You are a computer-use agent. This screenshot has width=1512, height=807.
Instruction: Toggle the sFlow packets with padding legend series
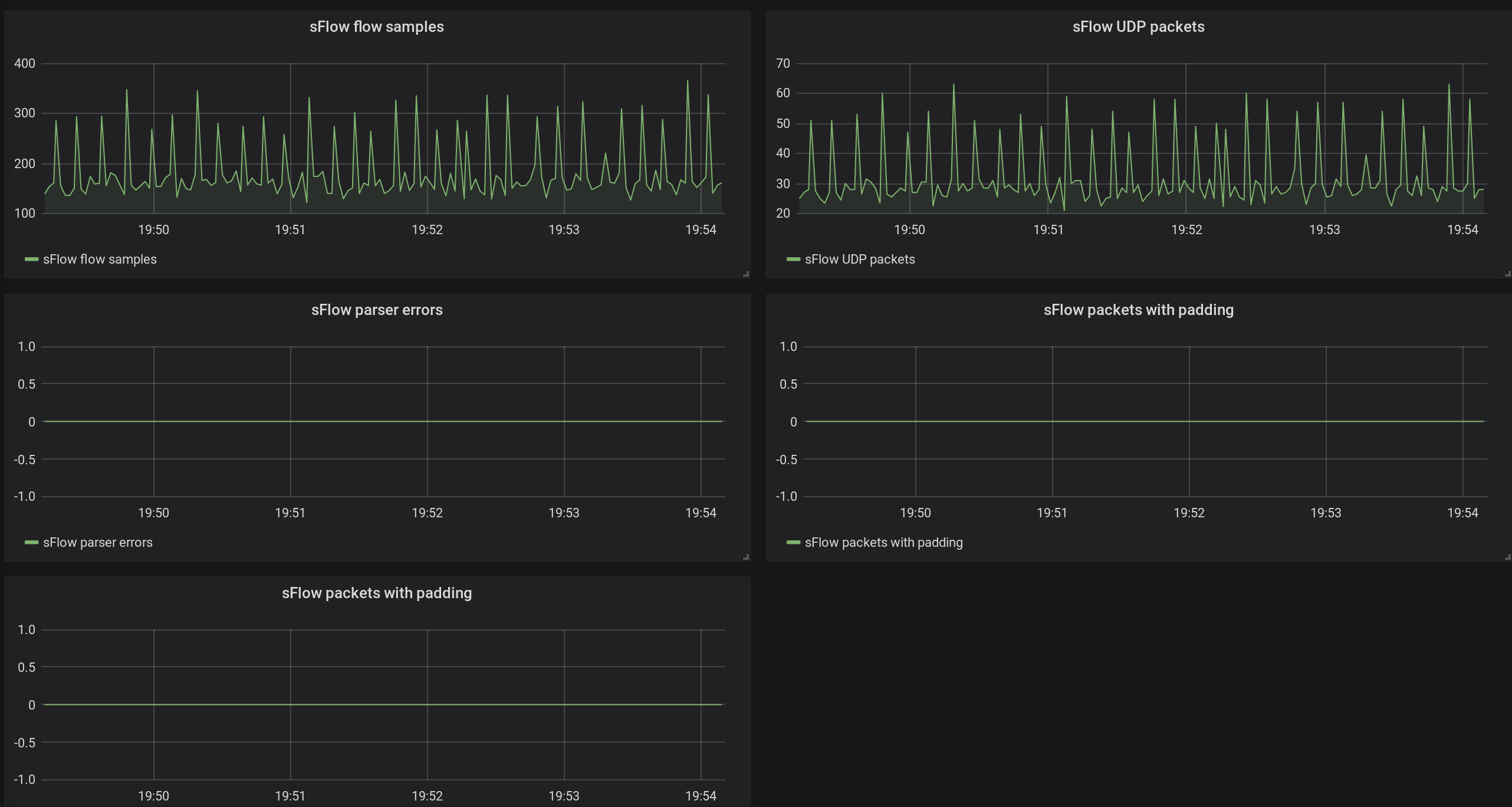click(x=883, y=543)
